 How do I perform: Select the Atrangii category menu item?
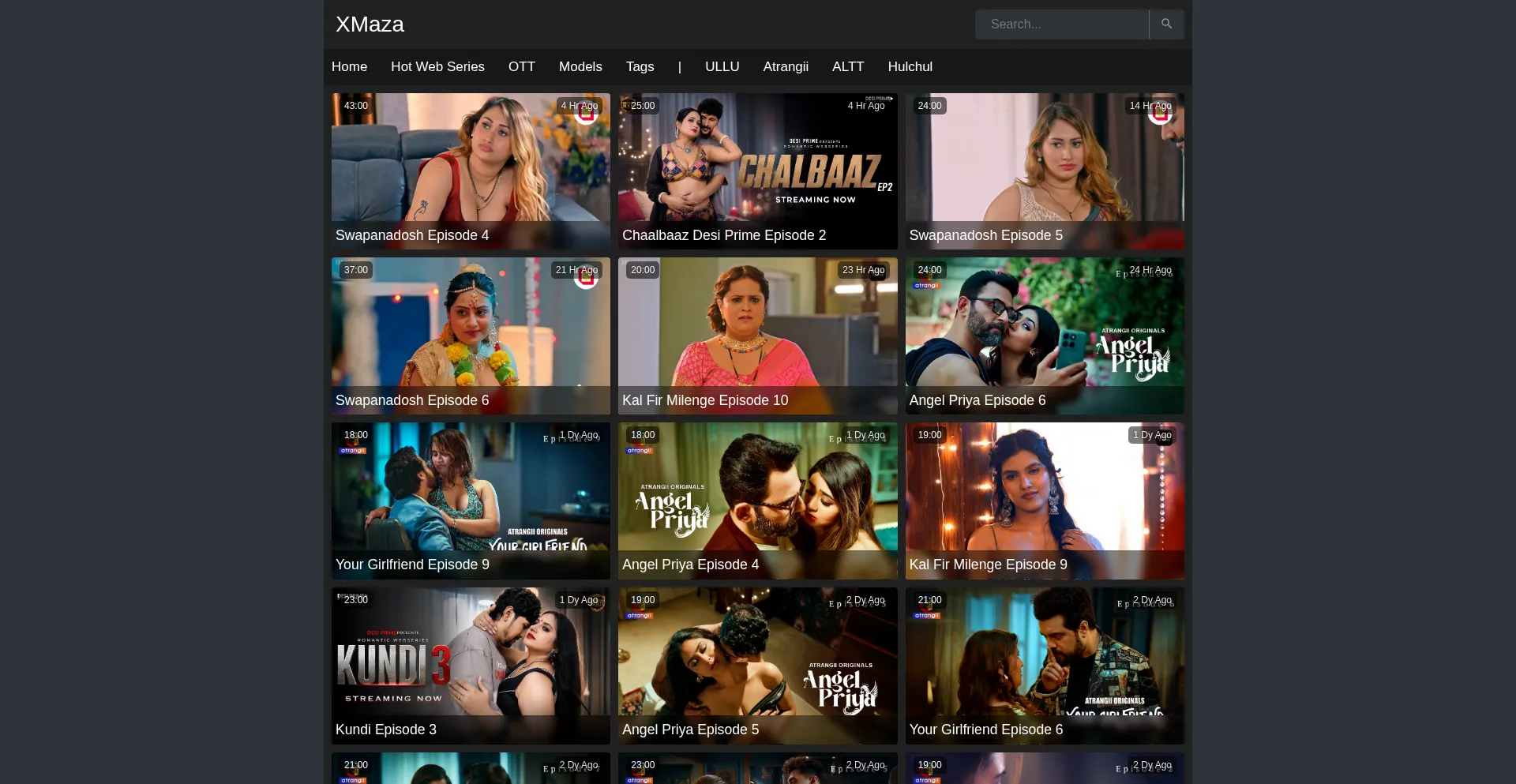(786, 67)
